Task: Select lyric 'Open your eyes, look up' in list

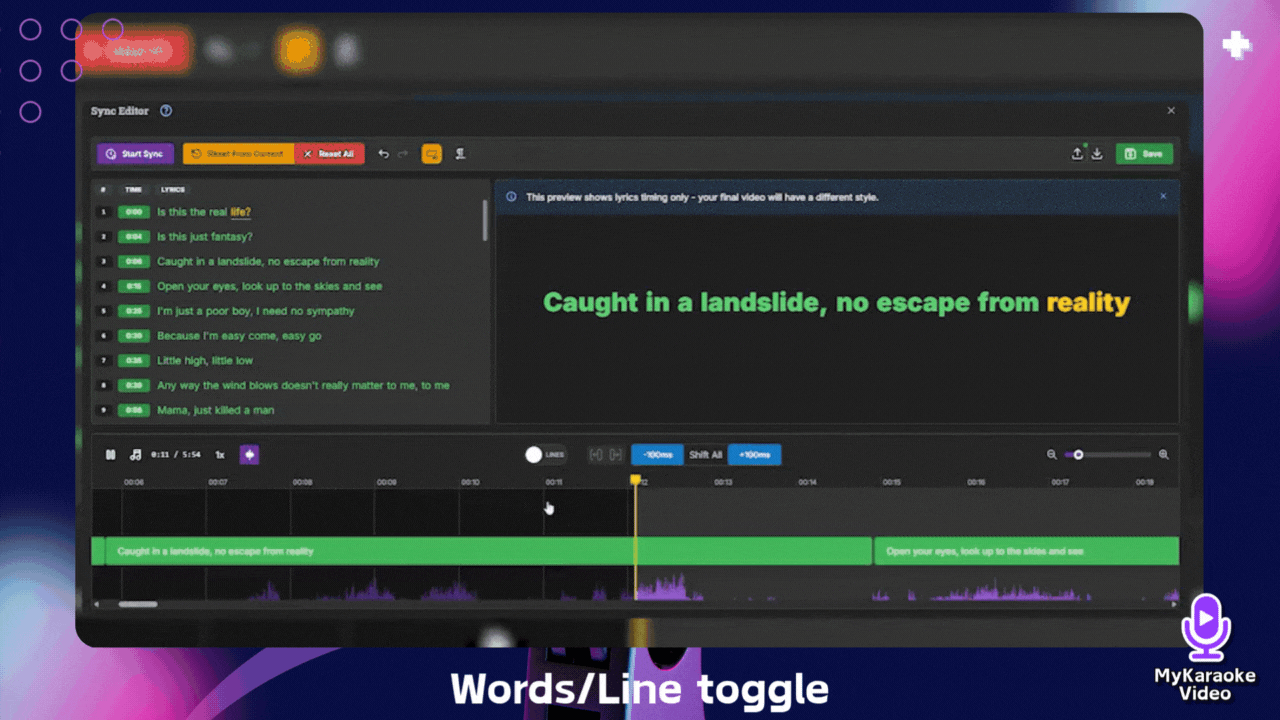Action: point(270,287)
